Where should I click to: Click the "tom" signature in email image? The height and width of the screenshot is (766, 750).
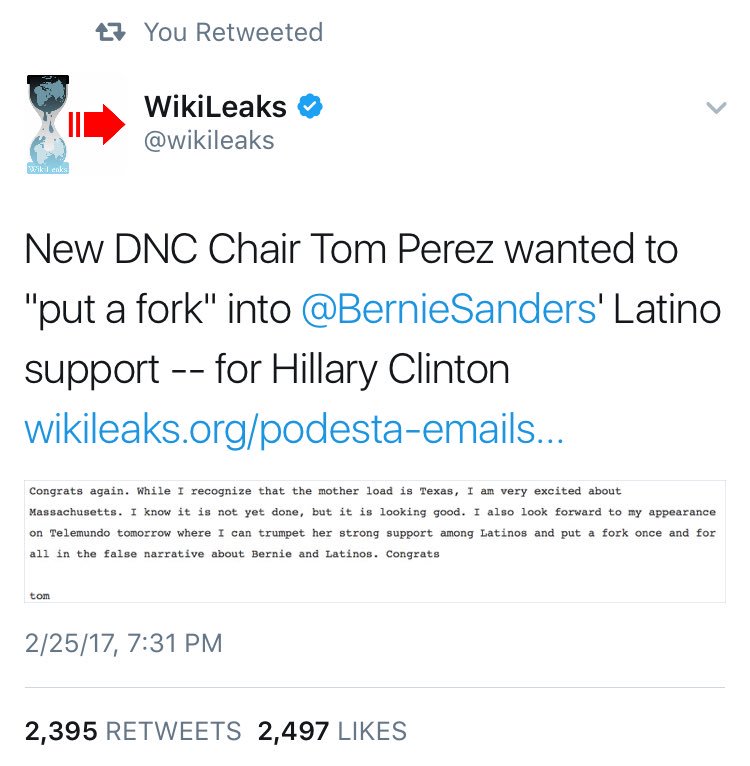tap(40, 596)
